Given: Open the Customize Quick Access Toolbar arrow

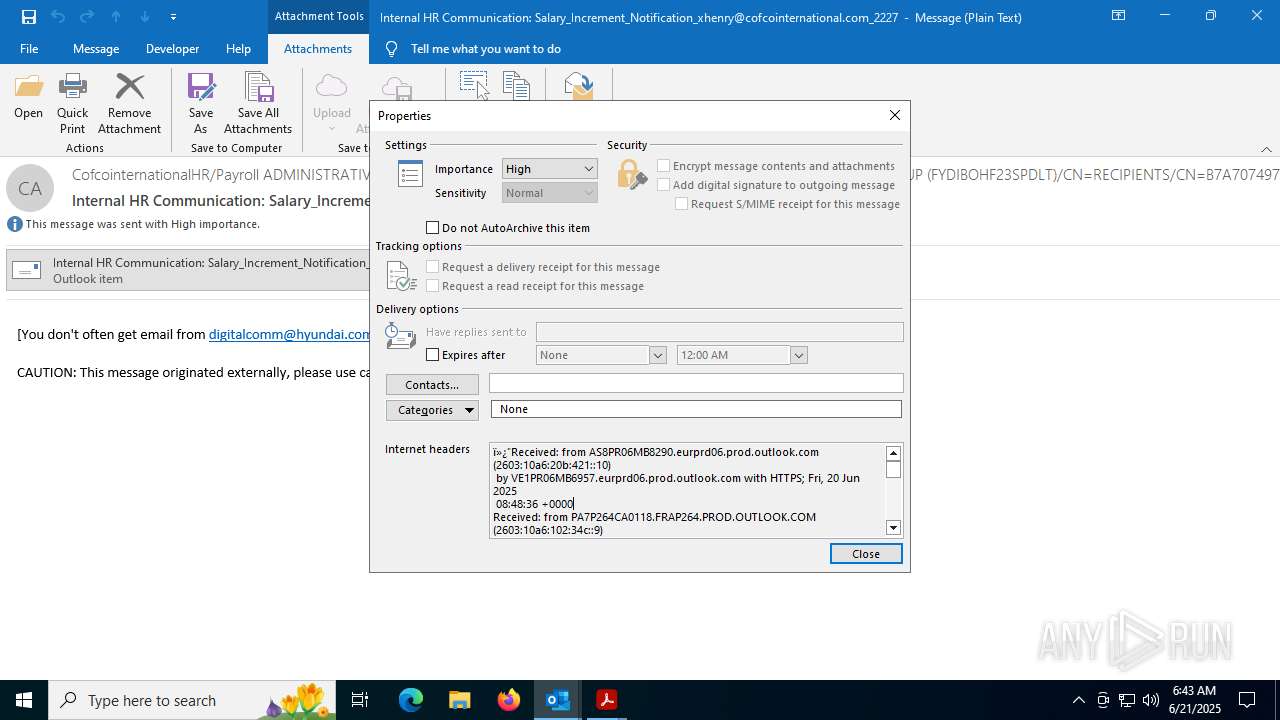Looking at the screenshot, I should [174, 17].
